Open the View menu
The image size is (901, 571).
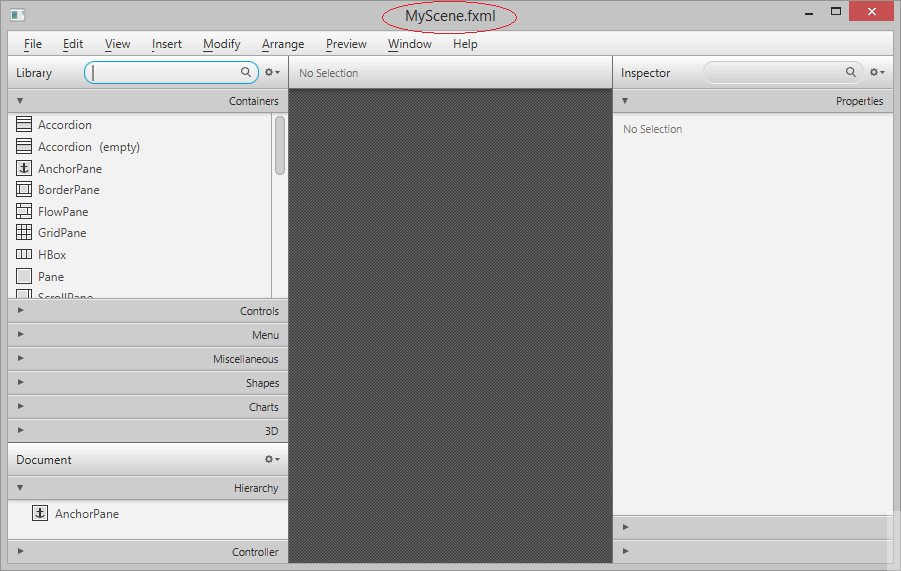(x=117, y=44)
